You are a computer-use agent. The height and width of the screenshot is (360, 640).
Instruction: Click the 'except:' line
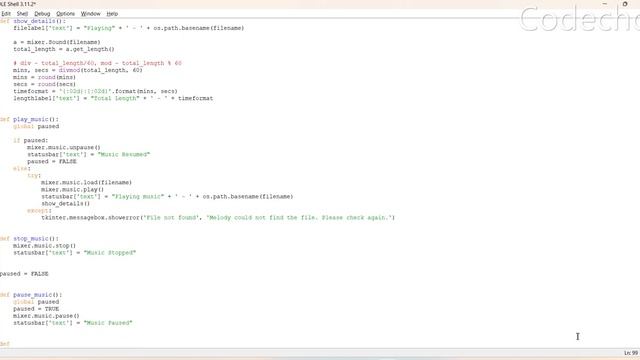[39, 211]
